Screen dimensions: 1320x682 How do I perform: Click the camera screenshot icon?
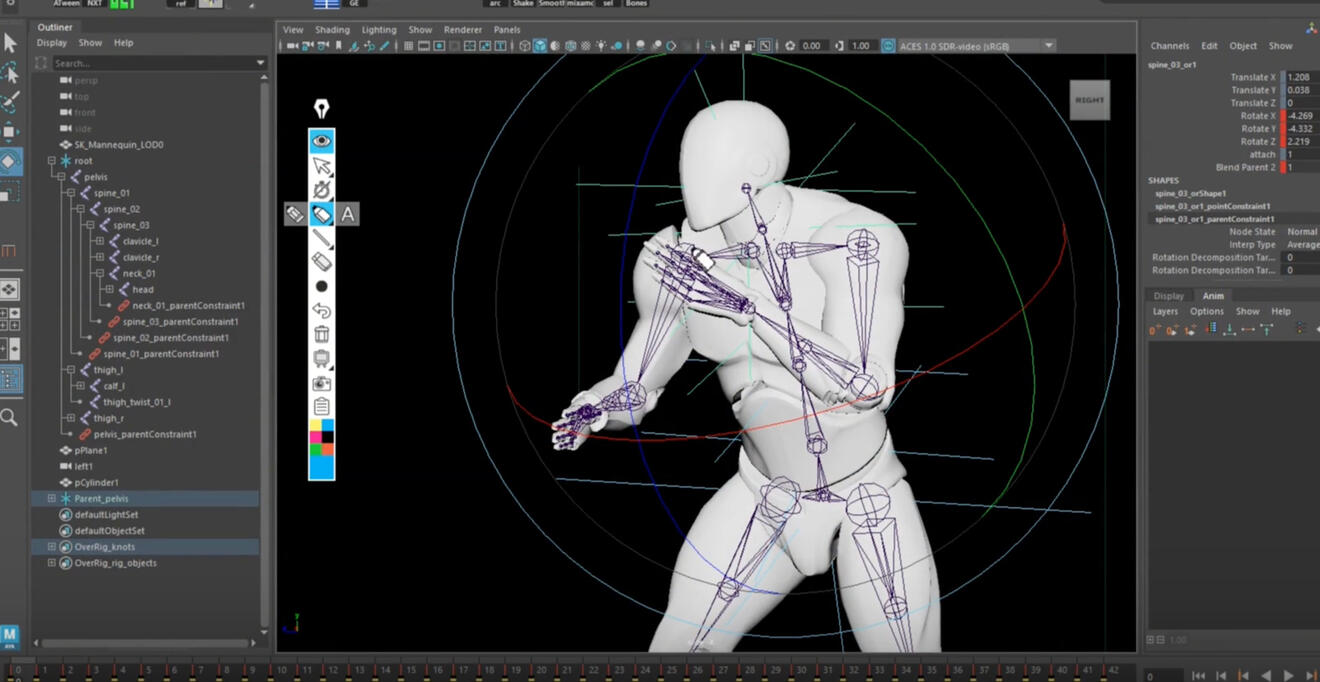tap(321, 382)
